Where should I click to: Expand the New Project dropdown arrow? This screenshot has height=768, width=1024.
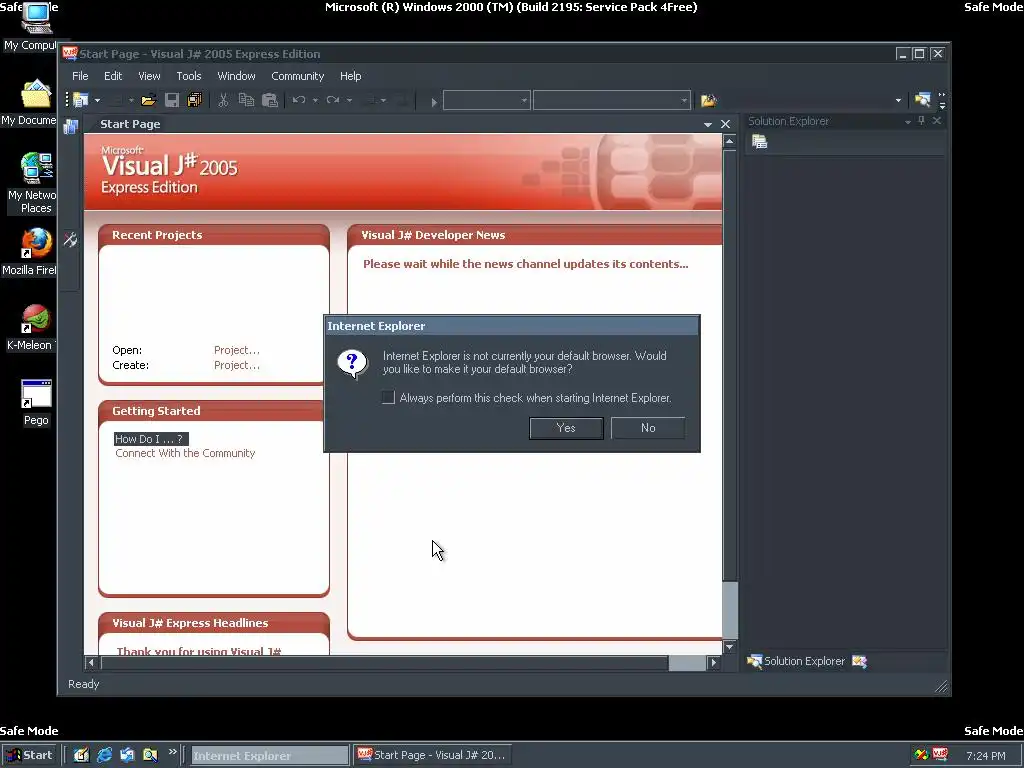coord(97,100)
